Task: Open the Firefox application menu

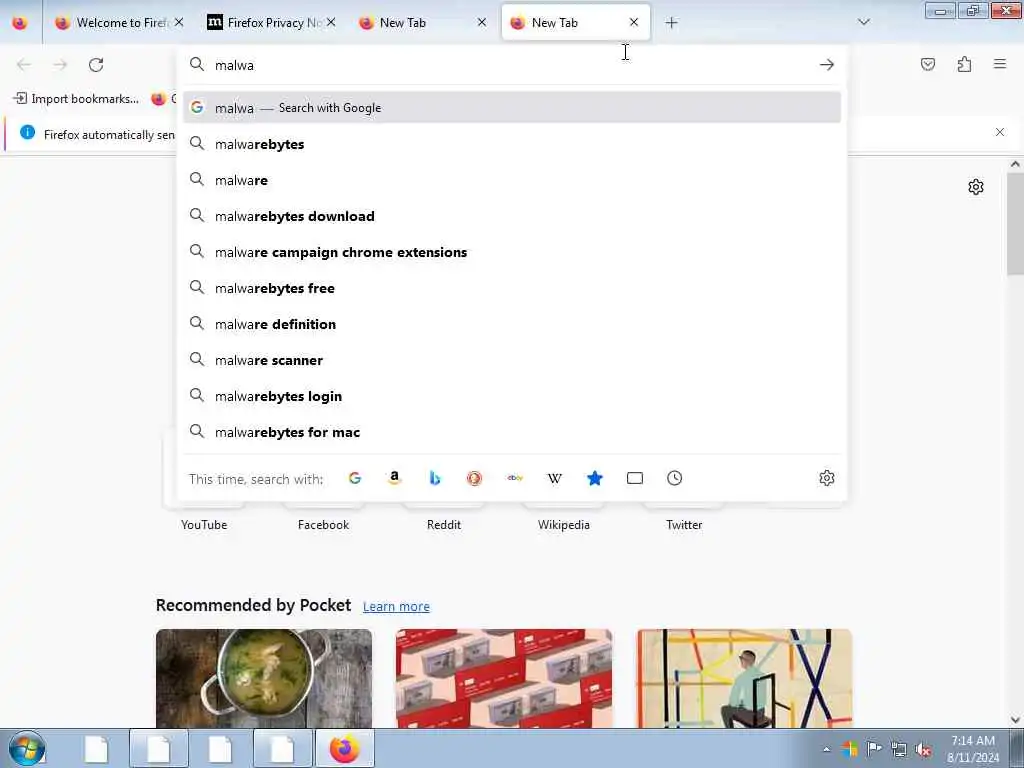Action: point(1000,64)
